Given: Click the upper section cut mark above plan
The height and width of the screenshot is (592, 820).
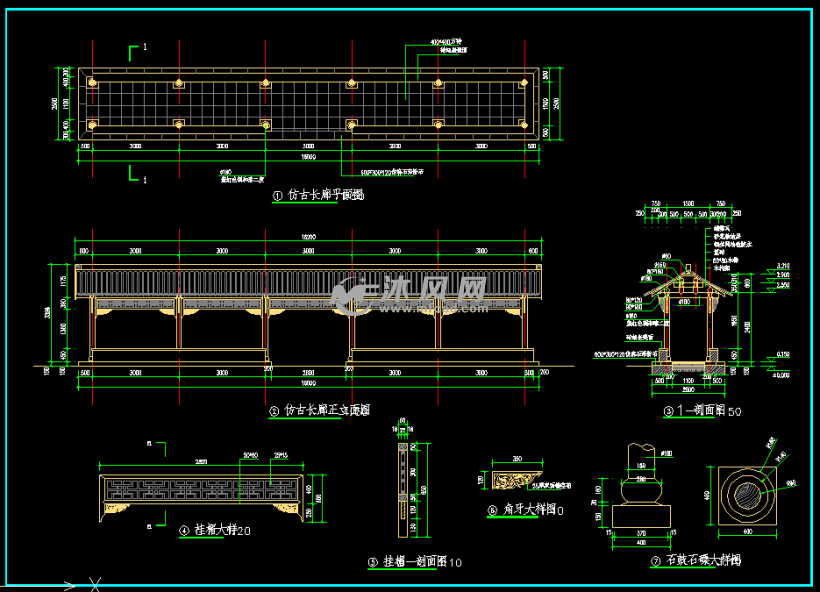Looking at the screenshot, I should [x=134, y=49].
